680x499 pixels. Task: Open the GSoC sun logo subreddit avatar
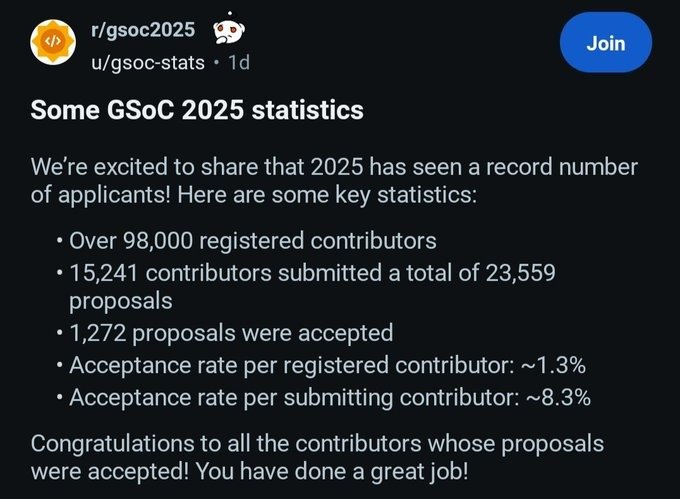[x=53, y=42]
